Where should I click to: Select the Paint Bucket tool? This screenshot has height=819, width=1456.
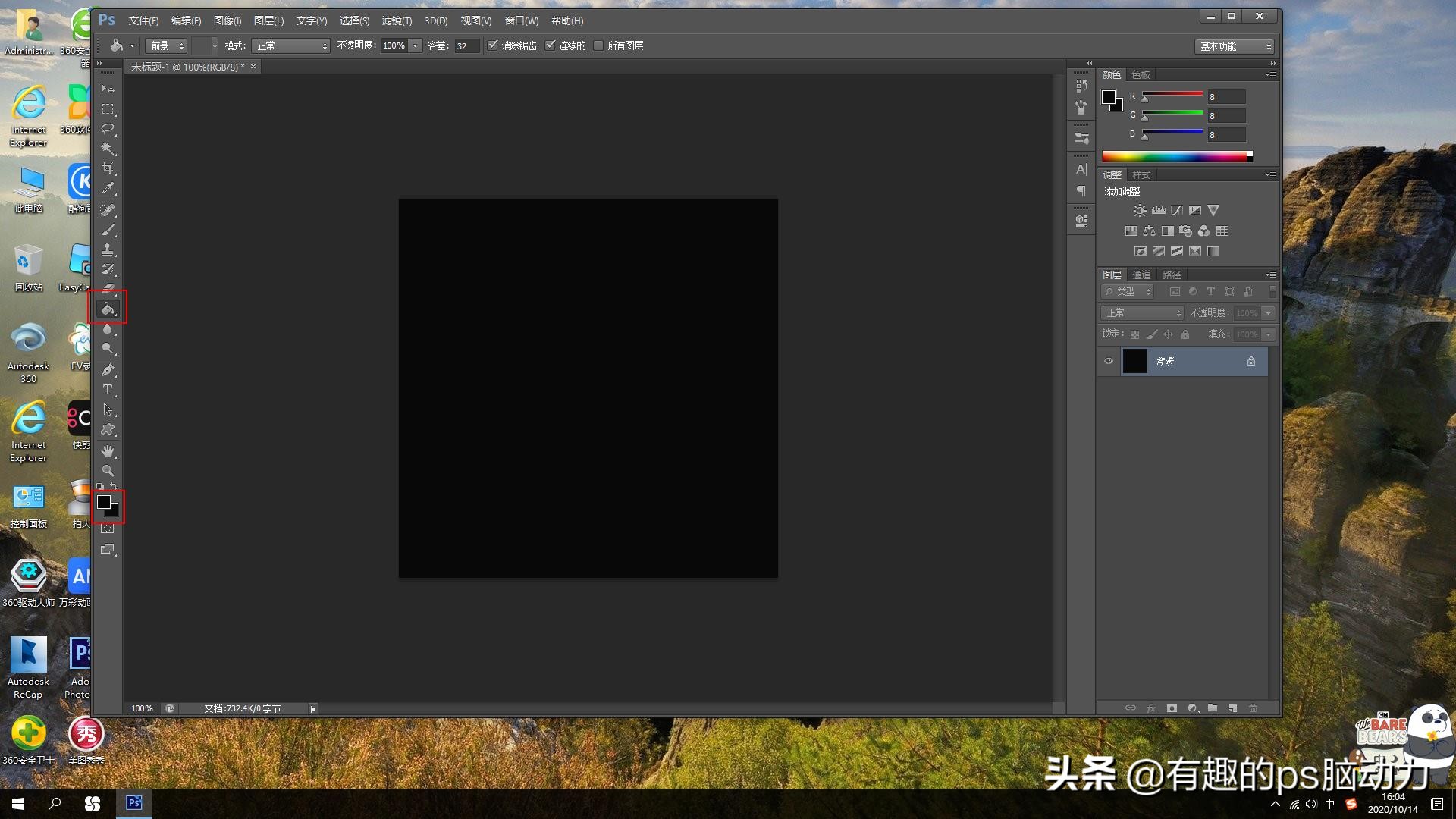(x=108, y=309)
